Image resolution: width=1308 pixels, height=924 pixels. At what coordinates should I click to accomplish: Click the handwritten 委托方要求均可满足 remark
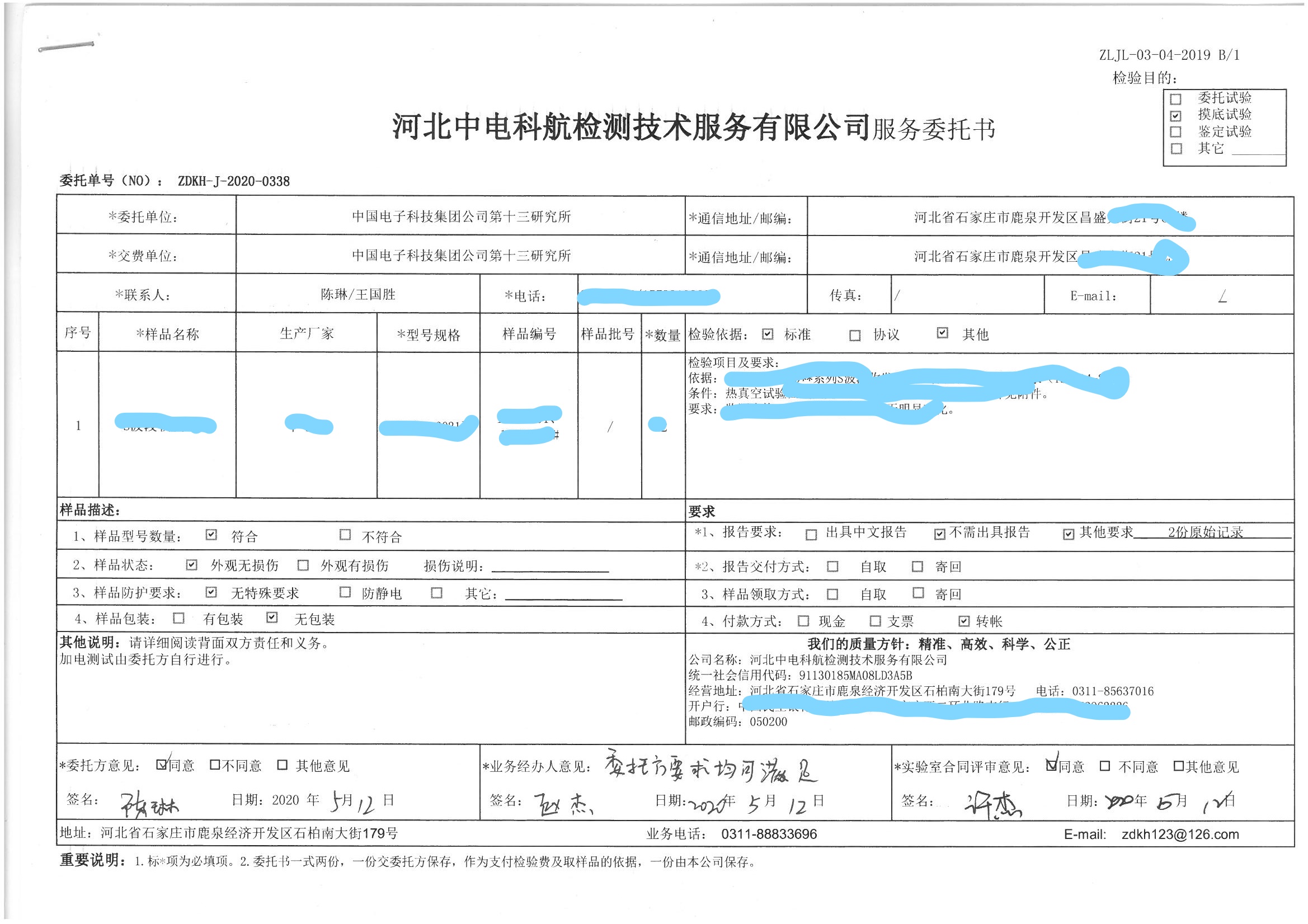711,766
